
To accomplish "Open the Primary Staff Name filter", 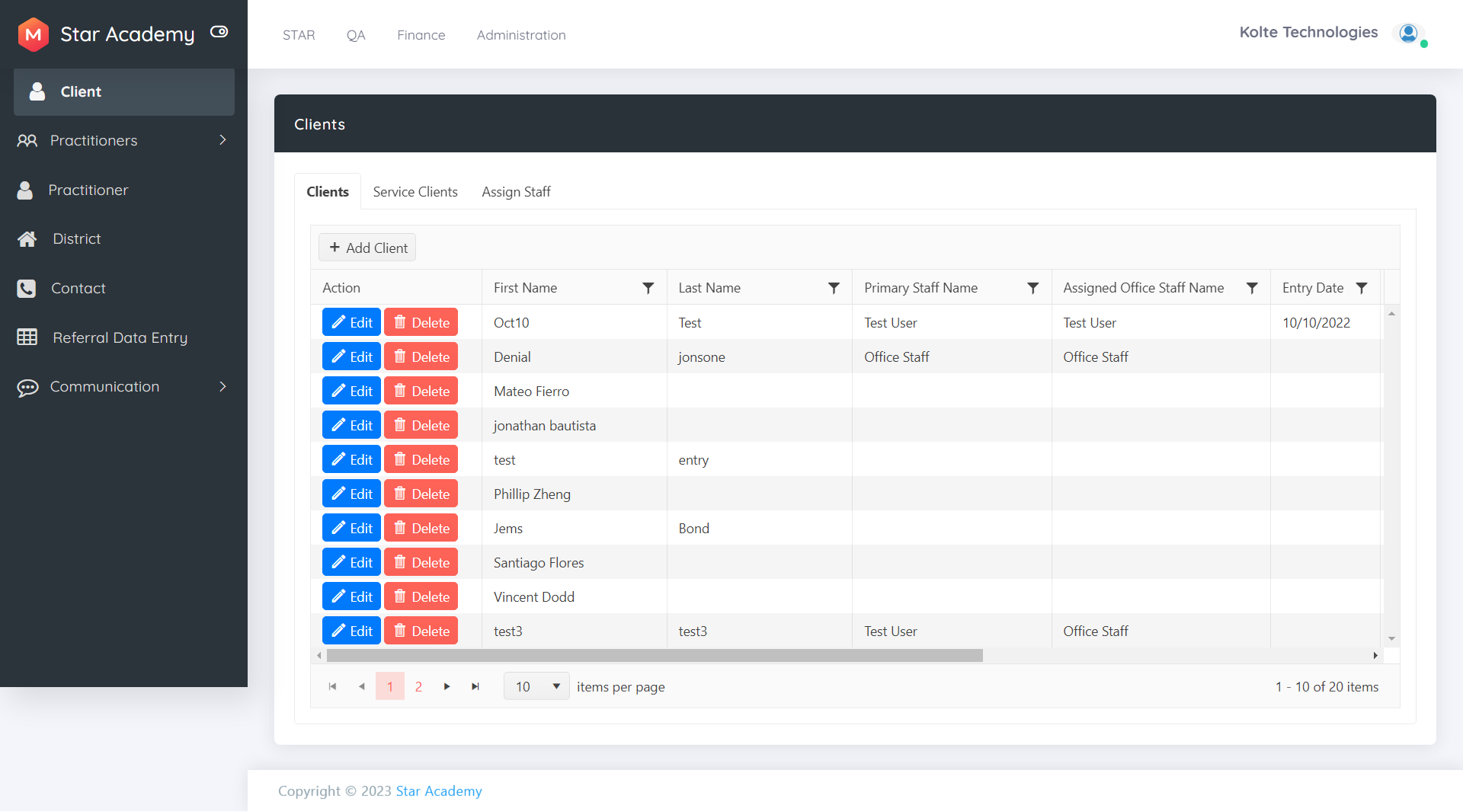I will 1033,288.
